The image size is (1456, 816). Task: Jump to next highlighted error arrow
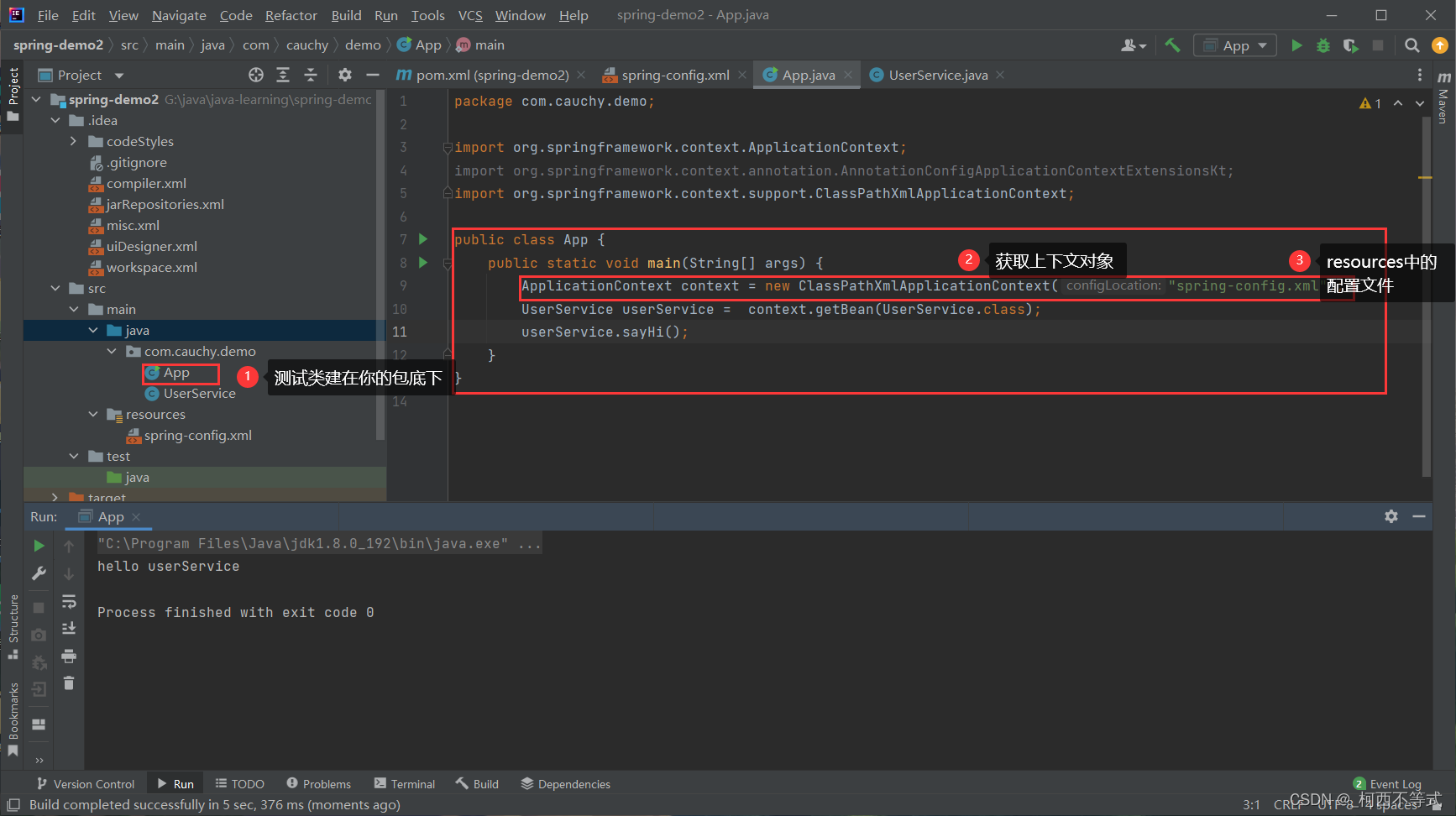click(x=1420, y=103)
